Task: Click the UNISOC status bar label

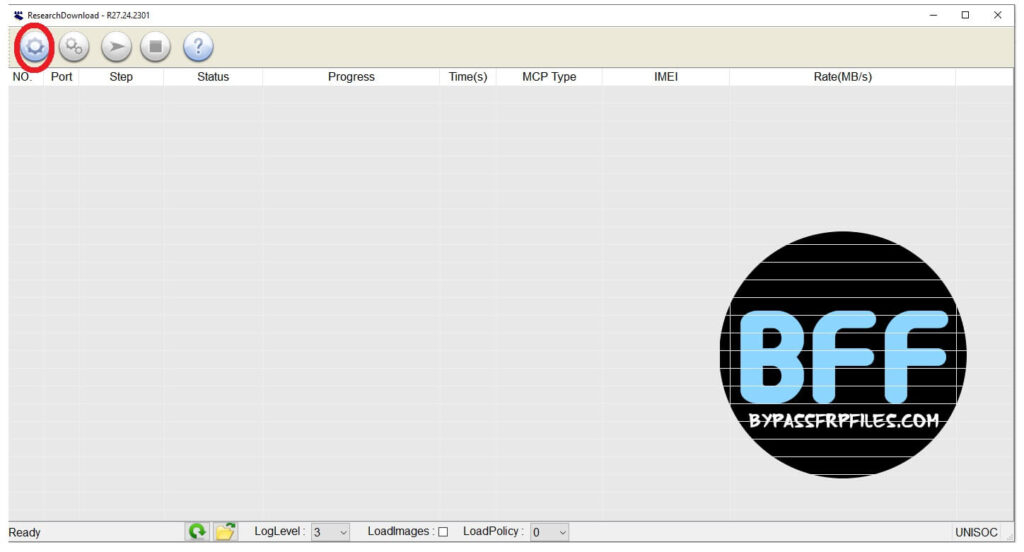Action: click(x=976, y=532)
